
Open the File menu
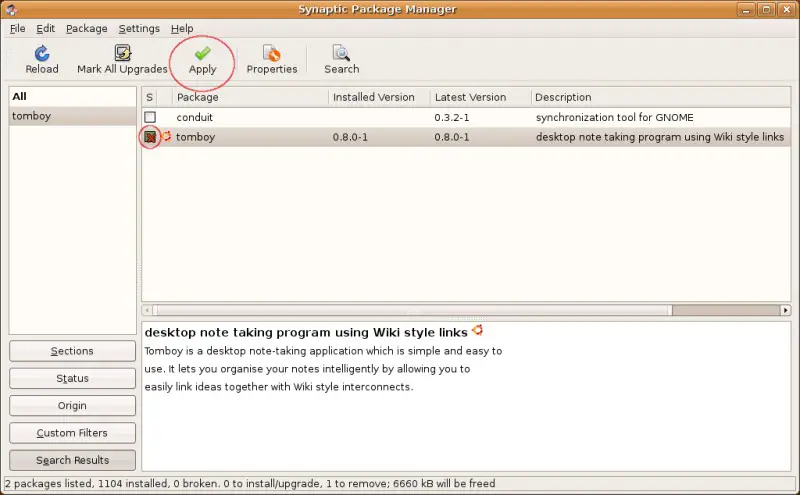[x=17, y=29]
